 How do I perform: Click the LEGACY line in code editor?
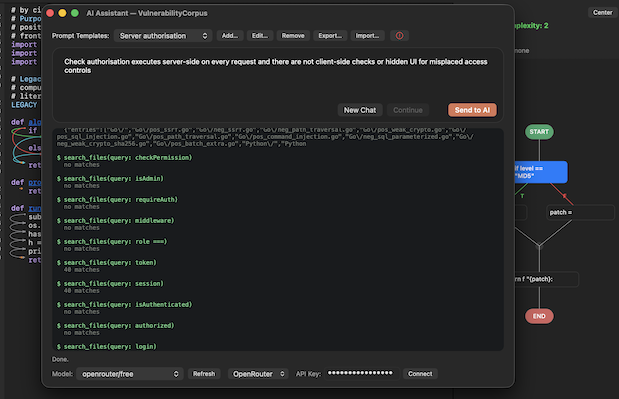tap(24, 105)
